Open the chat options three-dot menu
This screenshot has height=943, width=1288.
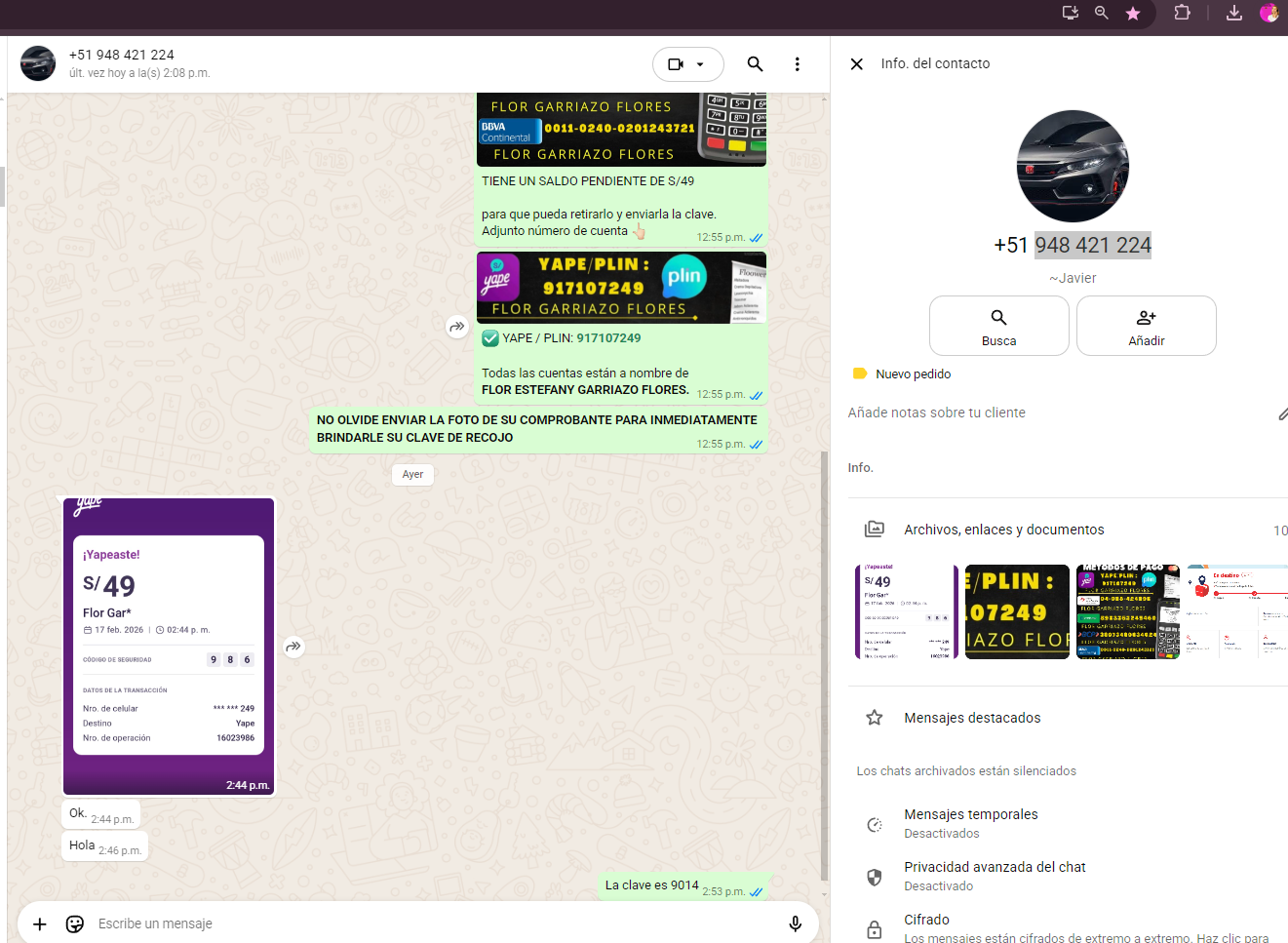click(x=797, y=64)
